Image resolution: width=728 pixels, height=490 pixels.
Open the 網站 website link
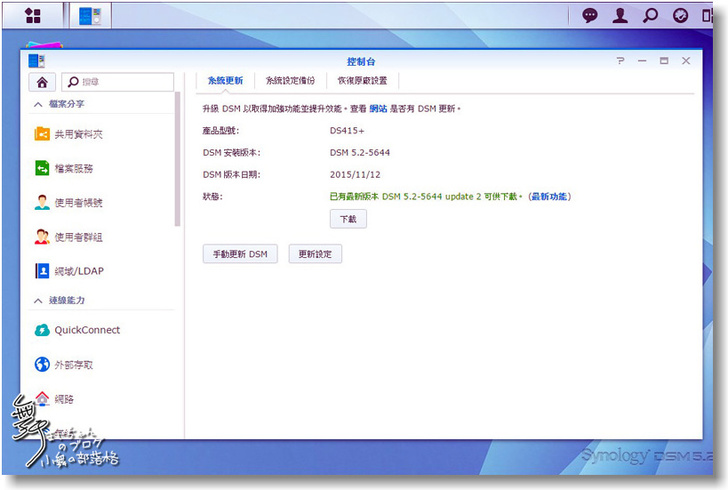(x=378, y=109)
